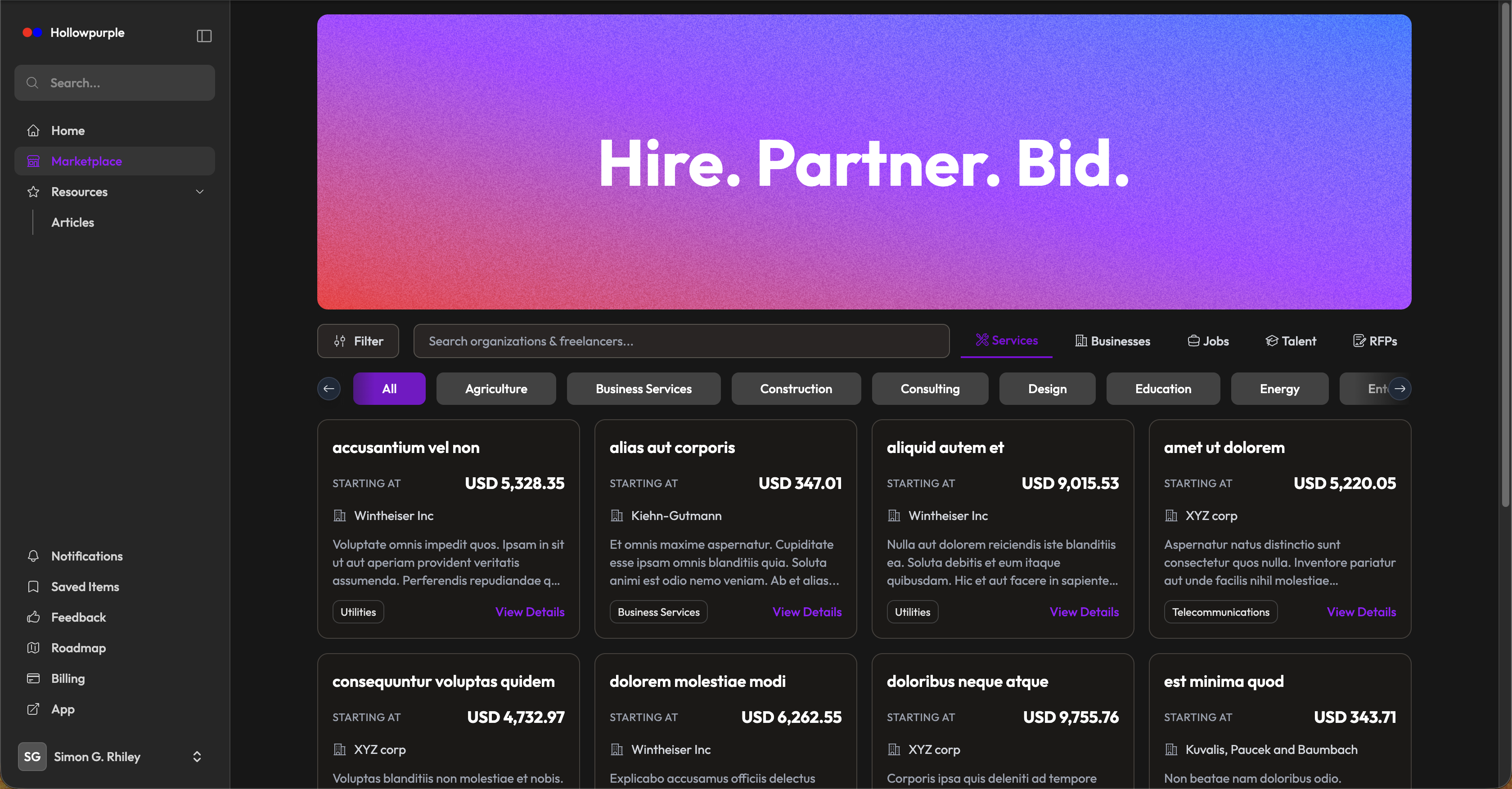Switch to the Services tab
Image resolution: width=1512 pixels, height=789 pixels.
tap(1006, 340)
